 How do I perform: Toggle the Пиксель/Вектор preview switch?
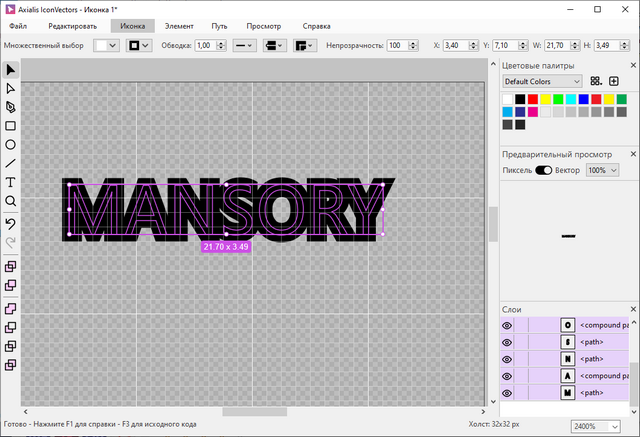coord(543,170)
